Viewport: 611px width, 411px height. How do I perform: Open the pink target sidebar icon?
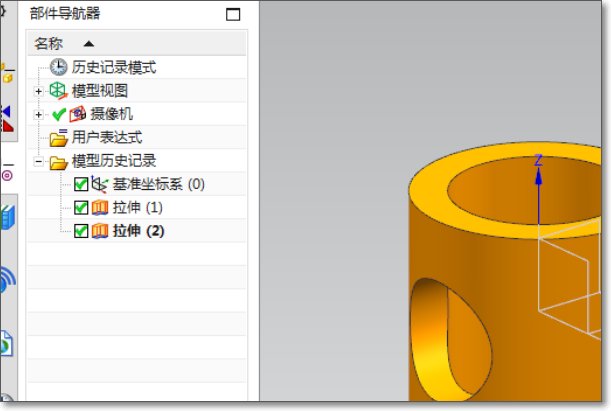coord(7,176)
